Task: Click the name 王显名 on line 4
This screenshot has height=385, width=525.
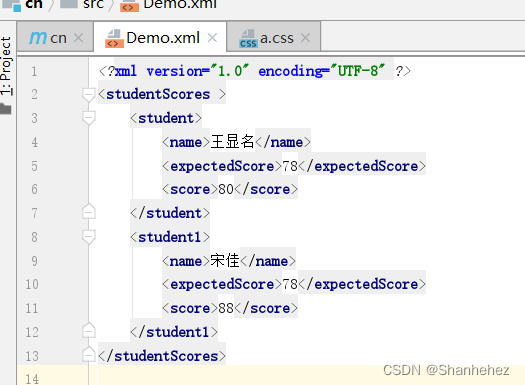Action: tap(232, 142)
